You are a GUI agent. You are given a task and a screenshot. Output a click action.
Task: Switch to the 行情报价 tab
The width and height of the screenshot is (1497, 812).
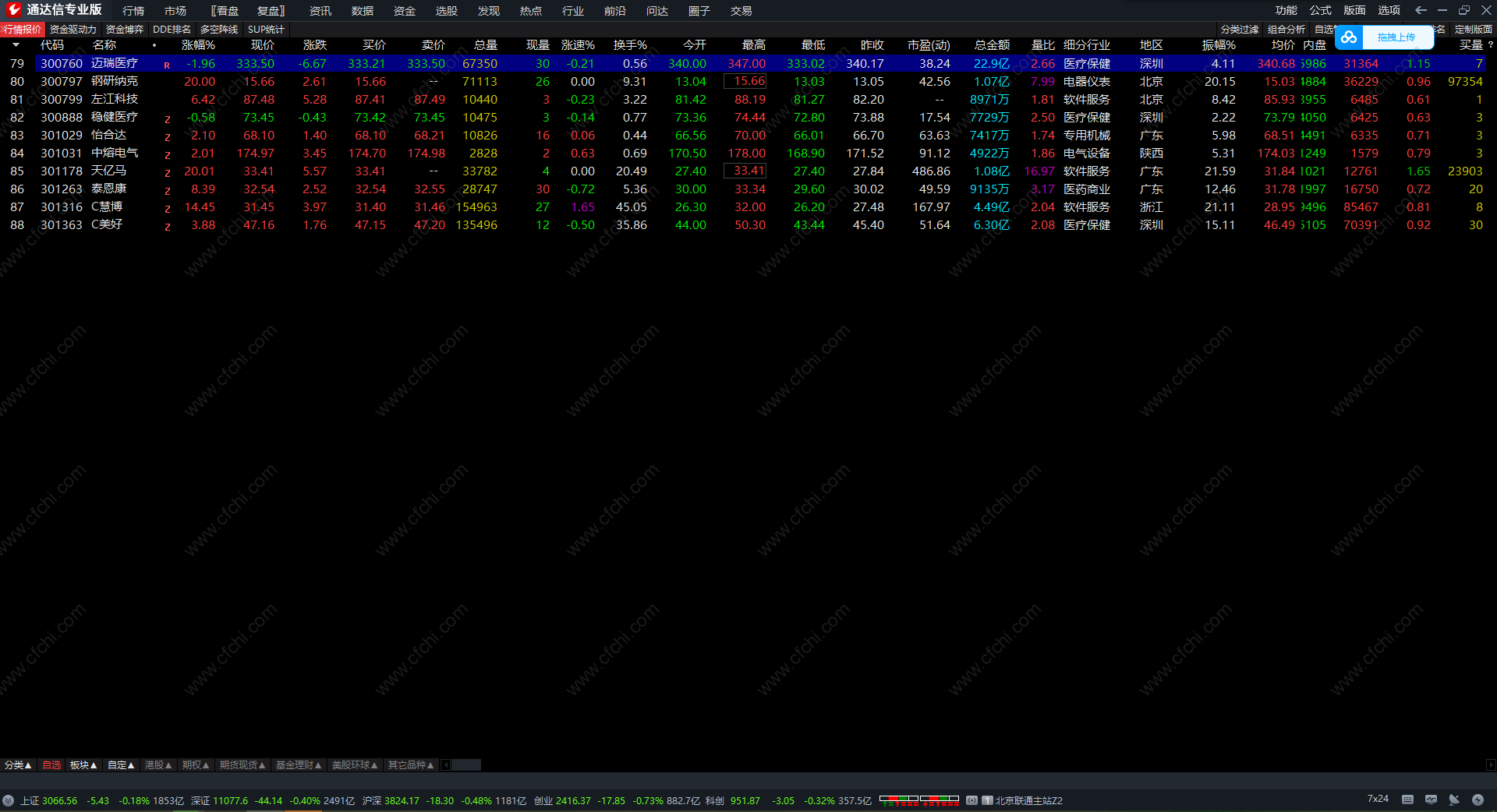pos(23,30)
